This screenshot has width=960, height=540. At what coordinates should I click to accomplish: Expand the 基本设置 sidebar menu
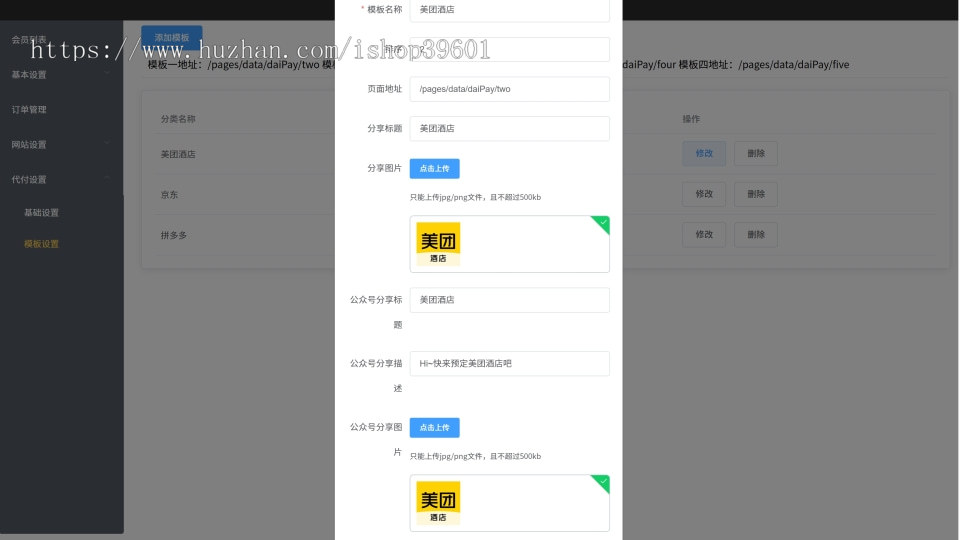61,75
